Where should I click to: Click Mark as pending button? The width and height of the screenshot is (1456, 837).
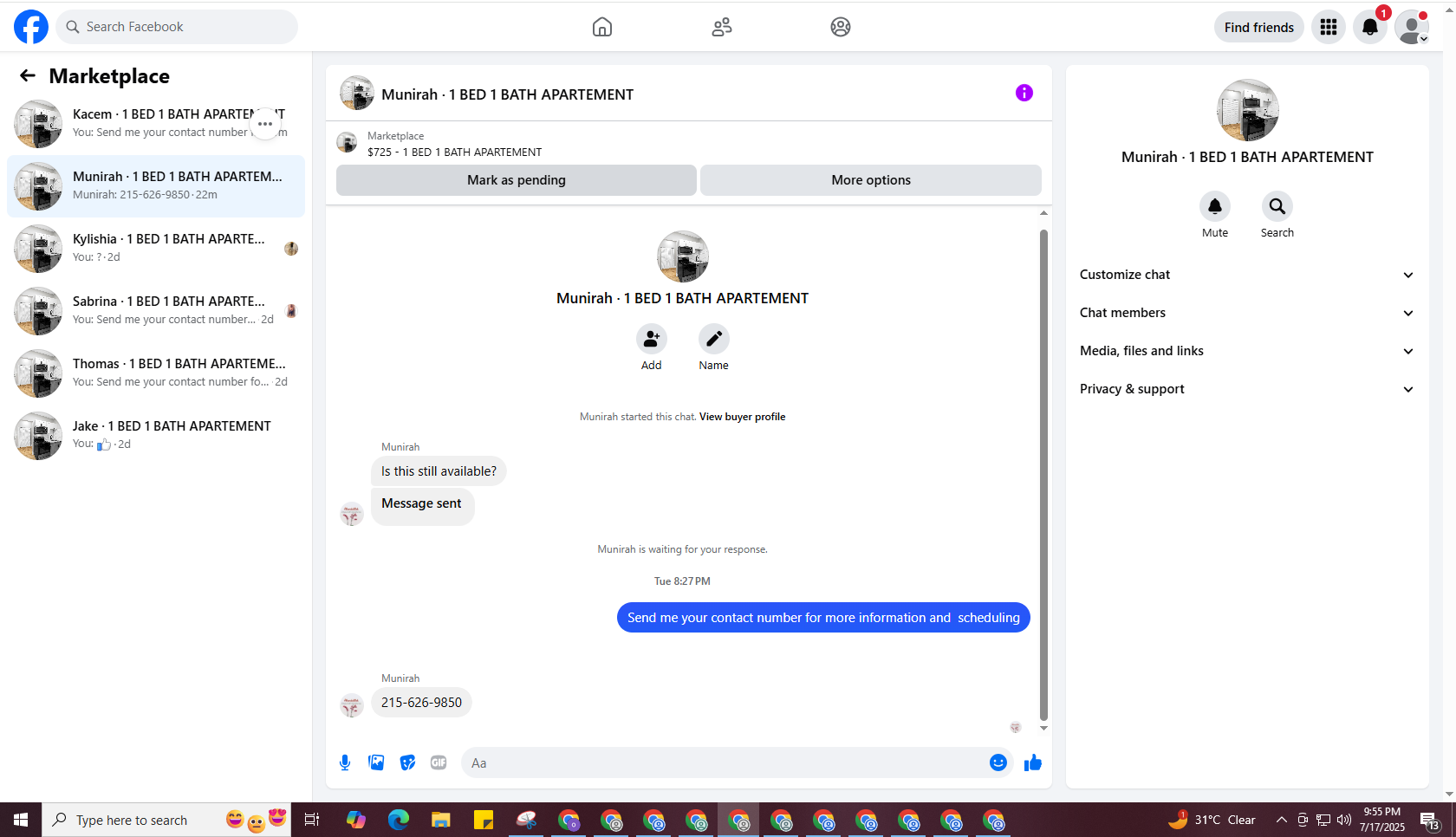517,180
